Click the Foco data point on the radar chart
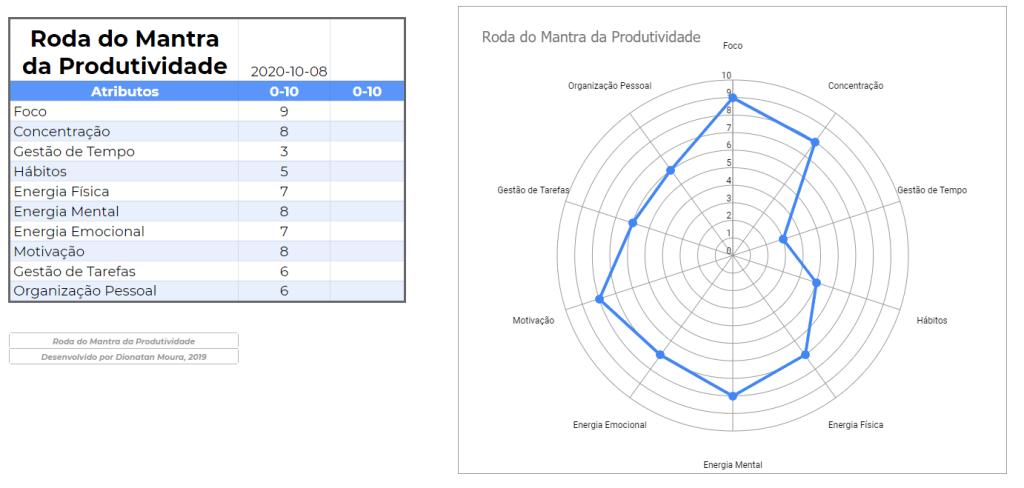This screenshot has height=488, width=1024. pos(733,97)
